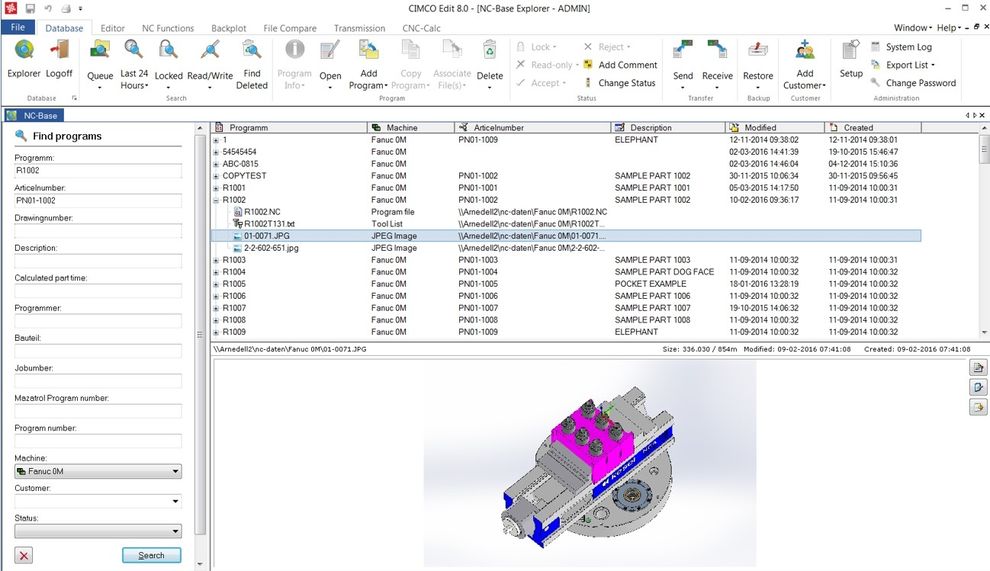990x571 pixels.
Task: Expand the R1001 program row
Action: pyautogui.click(x=216, y=188)
